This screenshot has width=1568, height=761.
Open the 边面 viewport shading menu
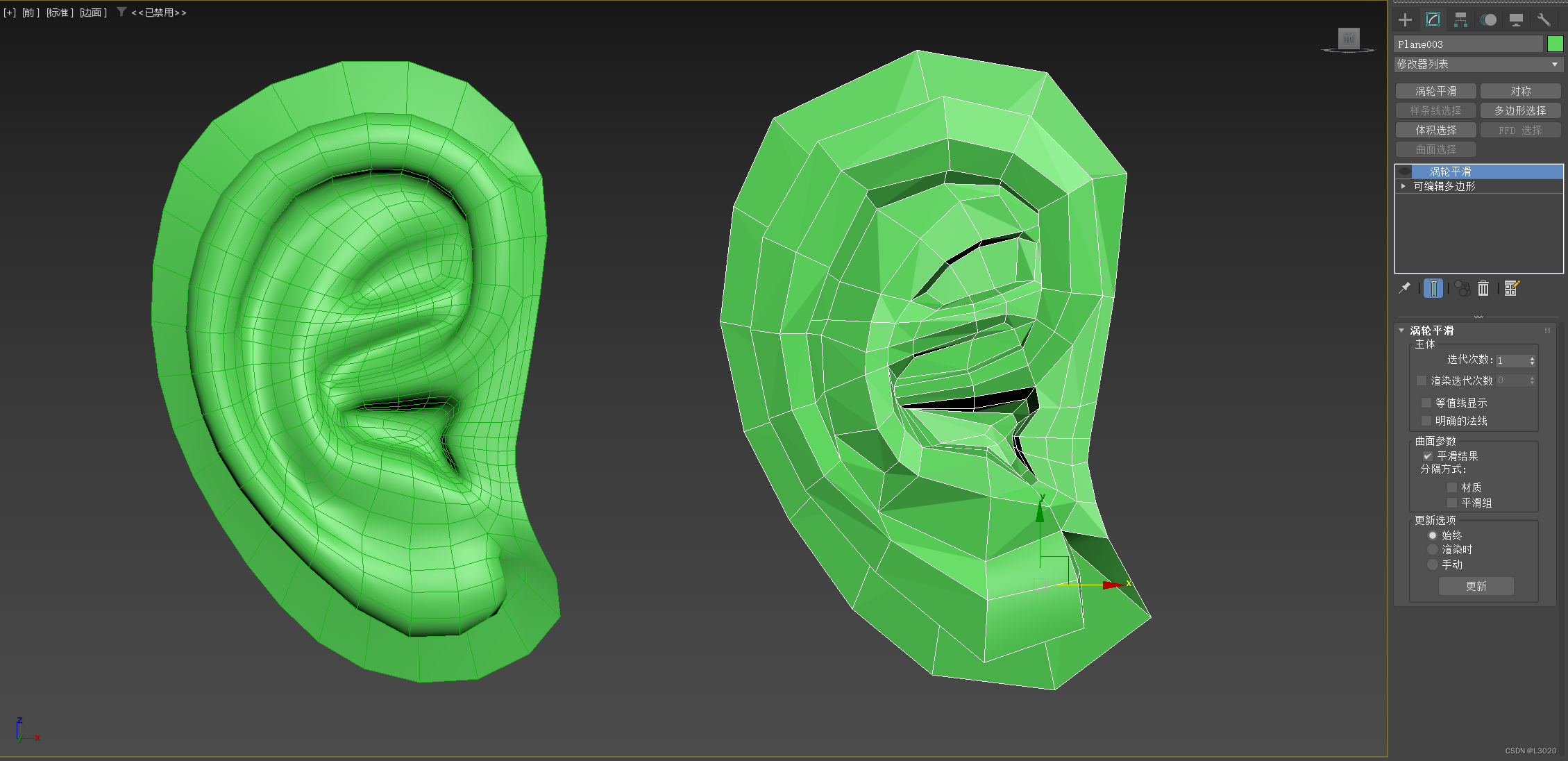point(93,12)
